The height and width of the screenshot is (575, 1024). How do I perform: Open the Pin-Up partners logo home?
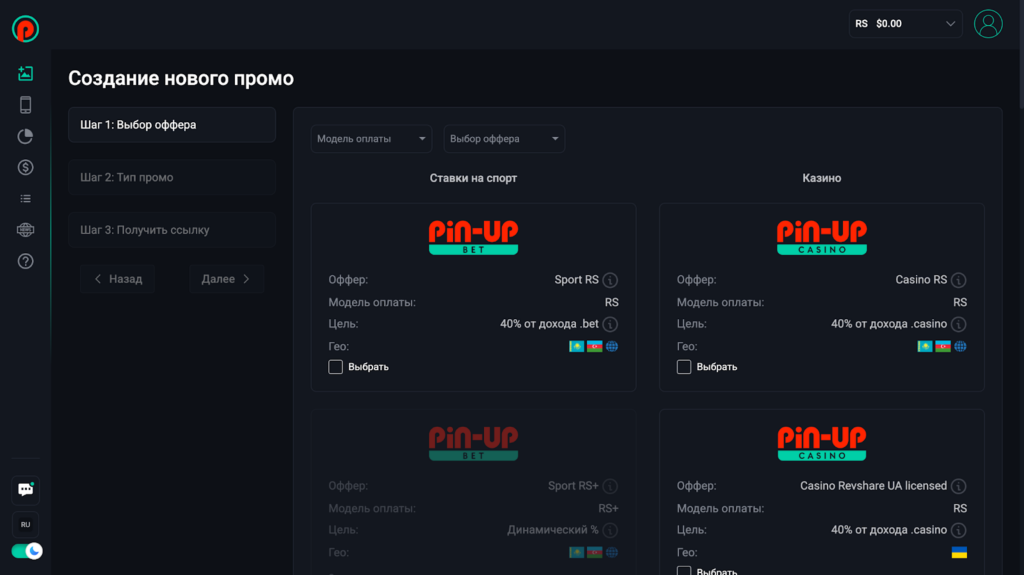pos(25,29)
